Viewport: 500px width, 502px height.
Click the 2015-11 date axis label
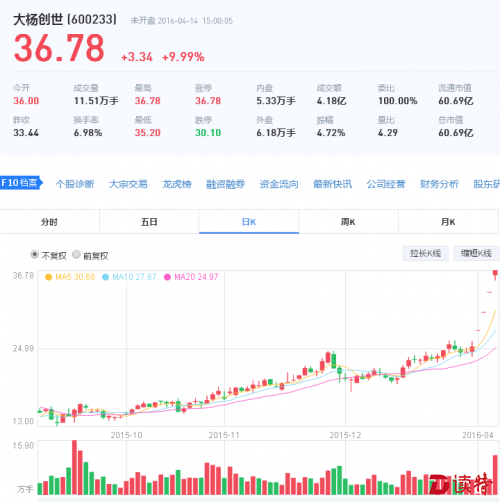224,435
